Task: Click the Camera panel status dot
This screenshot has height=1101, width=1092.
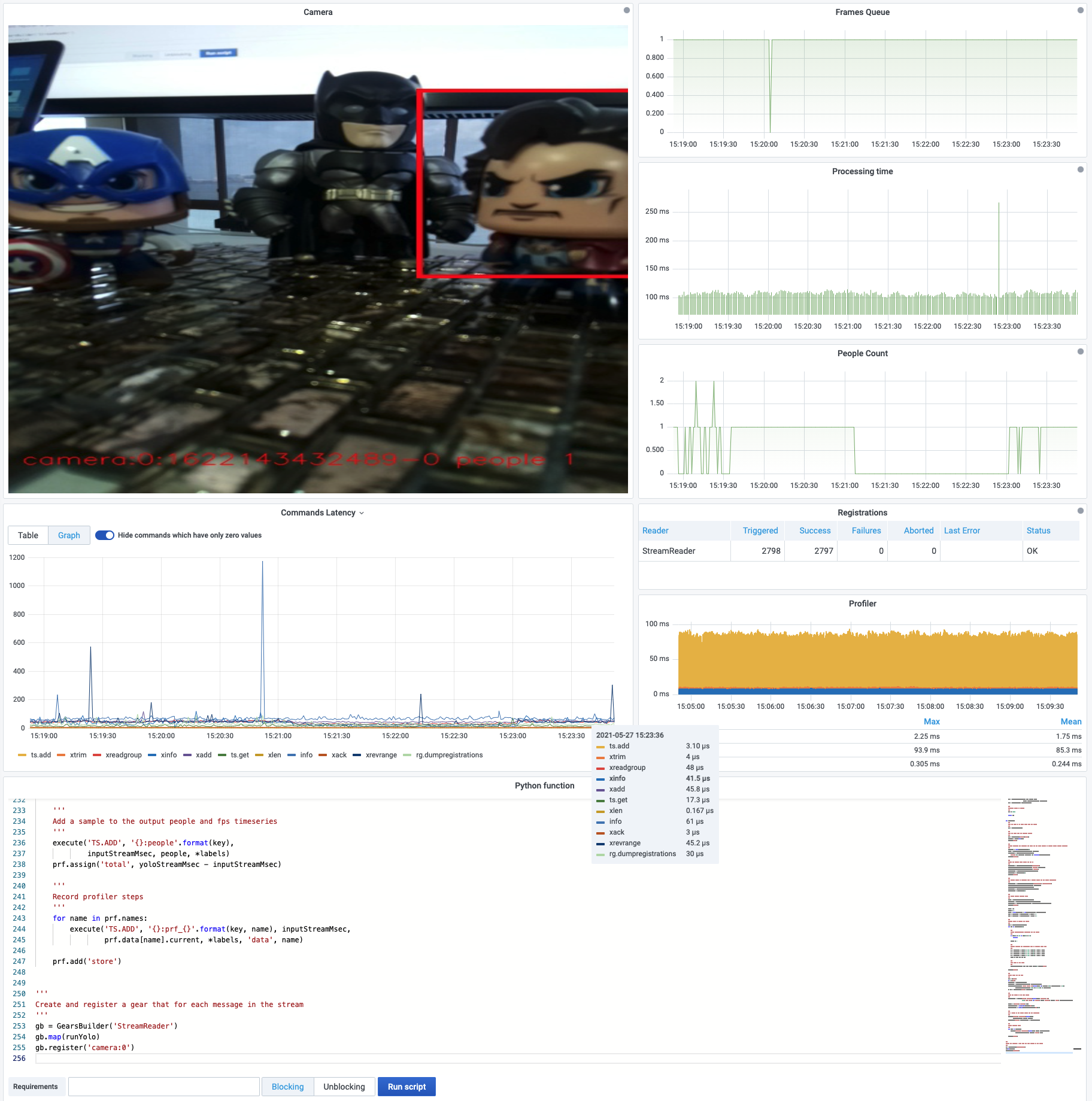Action: [x=626, y=10]
